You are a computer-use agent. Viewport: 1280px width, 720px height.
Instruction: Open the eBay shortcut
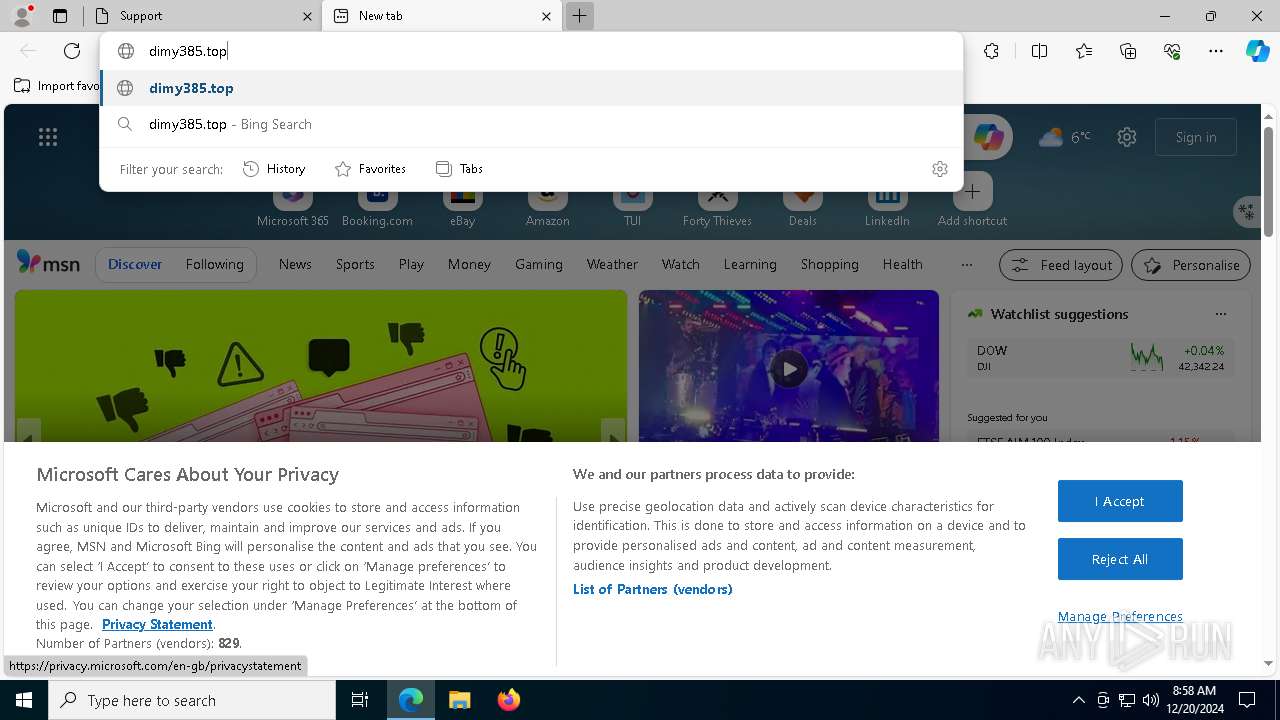point(462,206)
